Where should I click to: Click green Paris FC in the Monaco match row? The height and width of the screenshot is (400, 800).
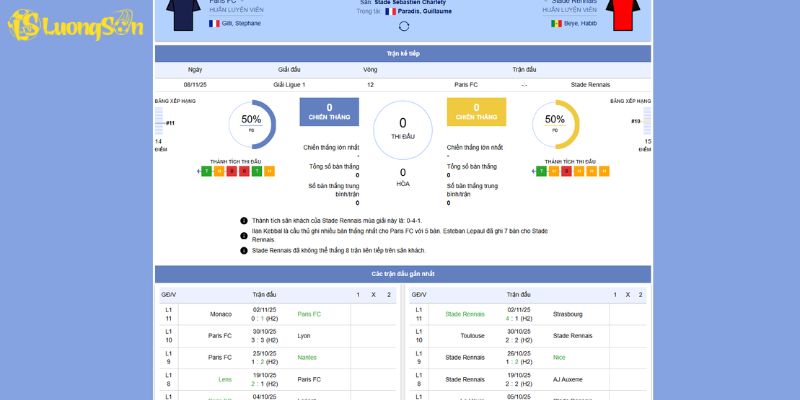[309, 314]
